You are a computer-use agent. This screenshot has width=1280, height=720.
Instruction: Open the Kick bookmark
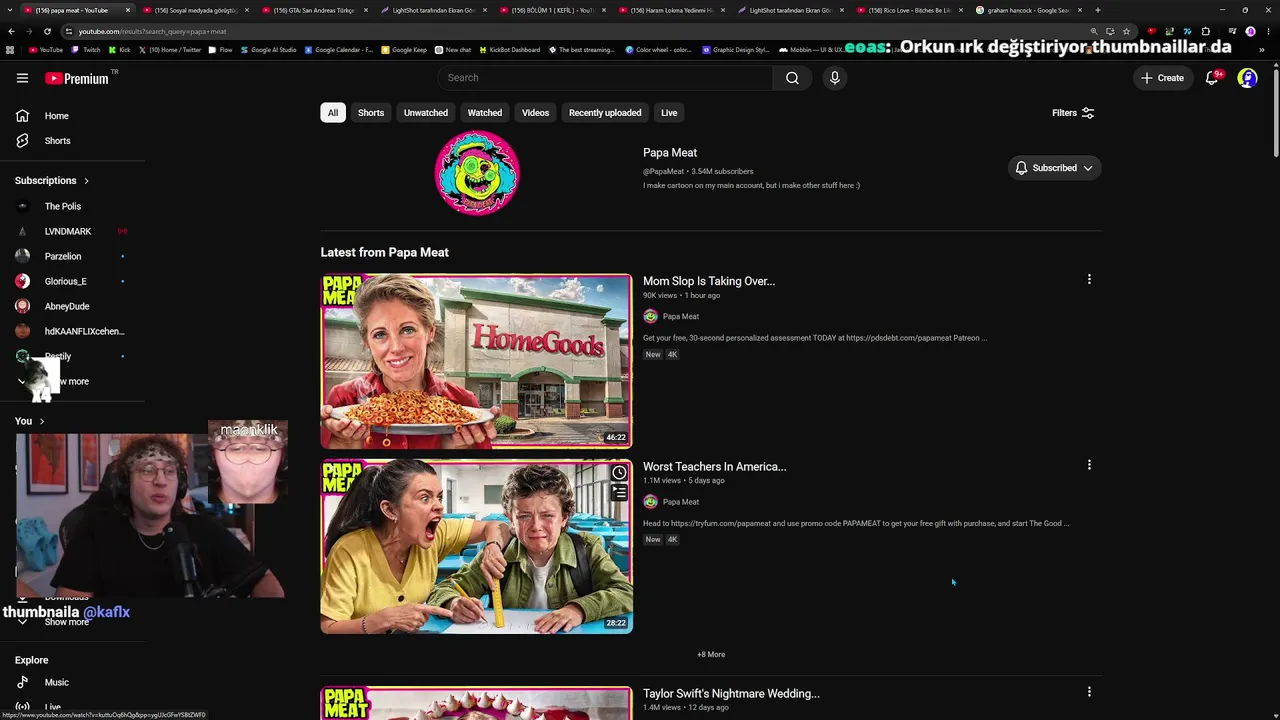120,50
